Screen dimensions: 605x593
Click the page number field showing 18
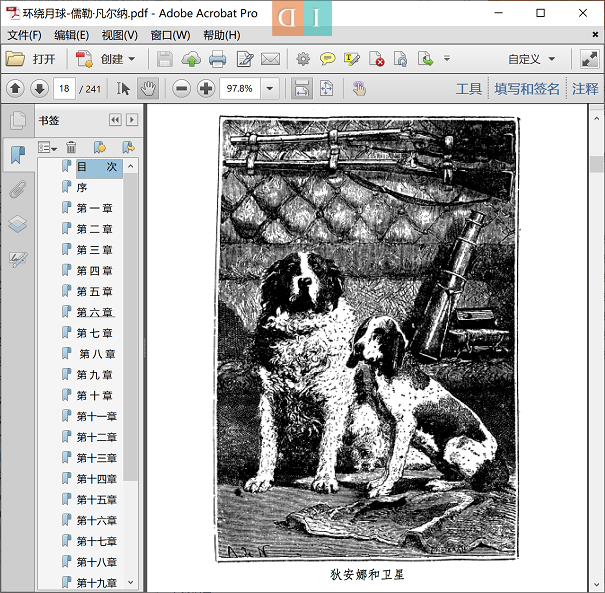[64, 89]
